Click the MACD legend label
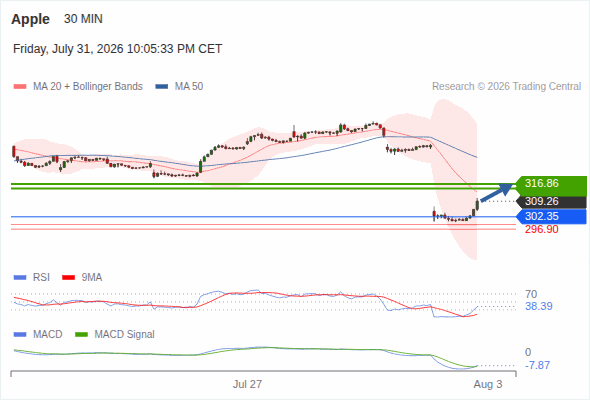Viewport: 590px width, 400px height. point(48,334)
